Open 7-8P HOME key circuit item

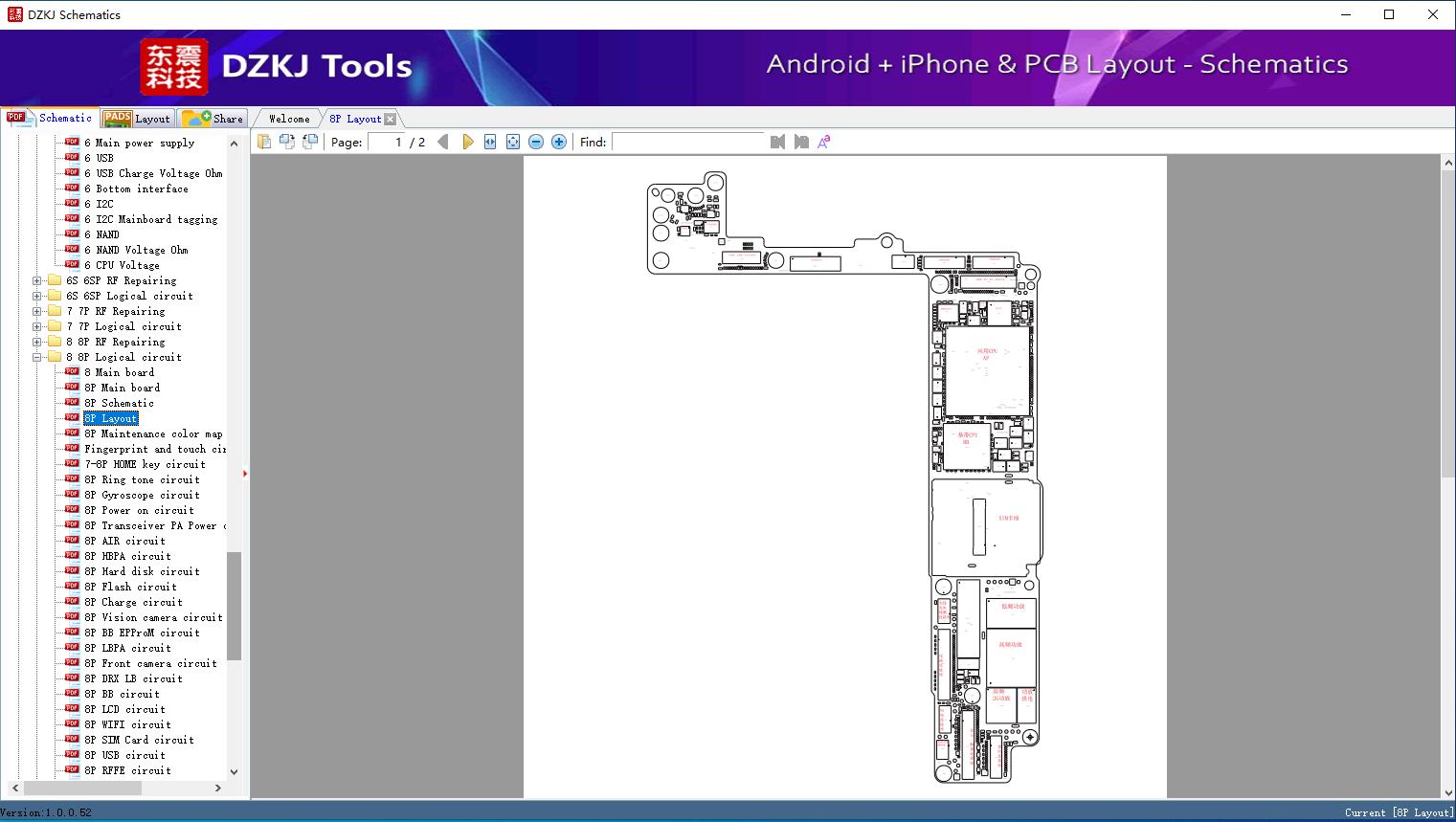145,464
